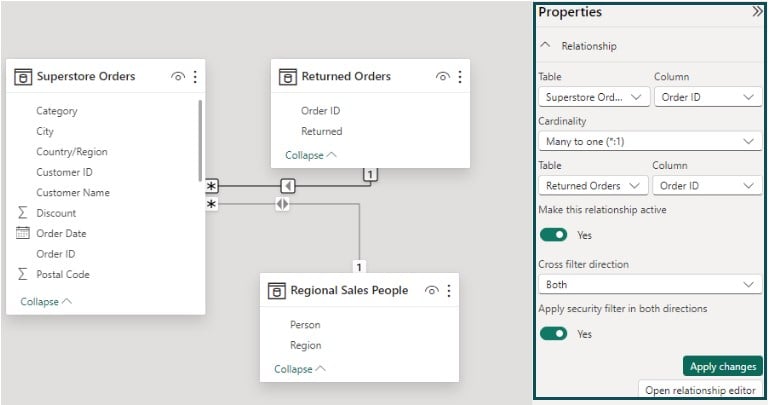Select Region field in Regional Sales People
This screenshot has width=770, height=405.
tap(305, 345)
